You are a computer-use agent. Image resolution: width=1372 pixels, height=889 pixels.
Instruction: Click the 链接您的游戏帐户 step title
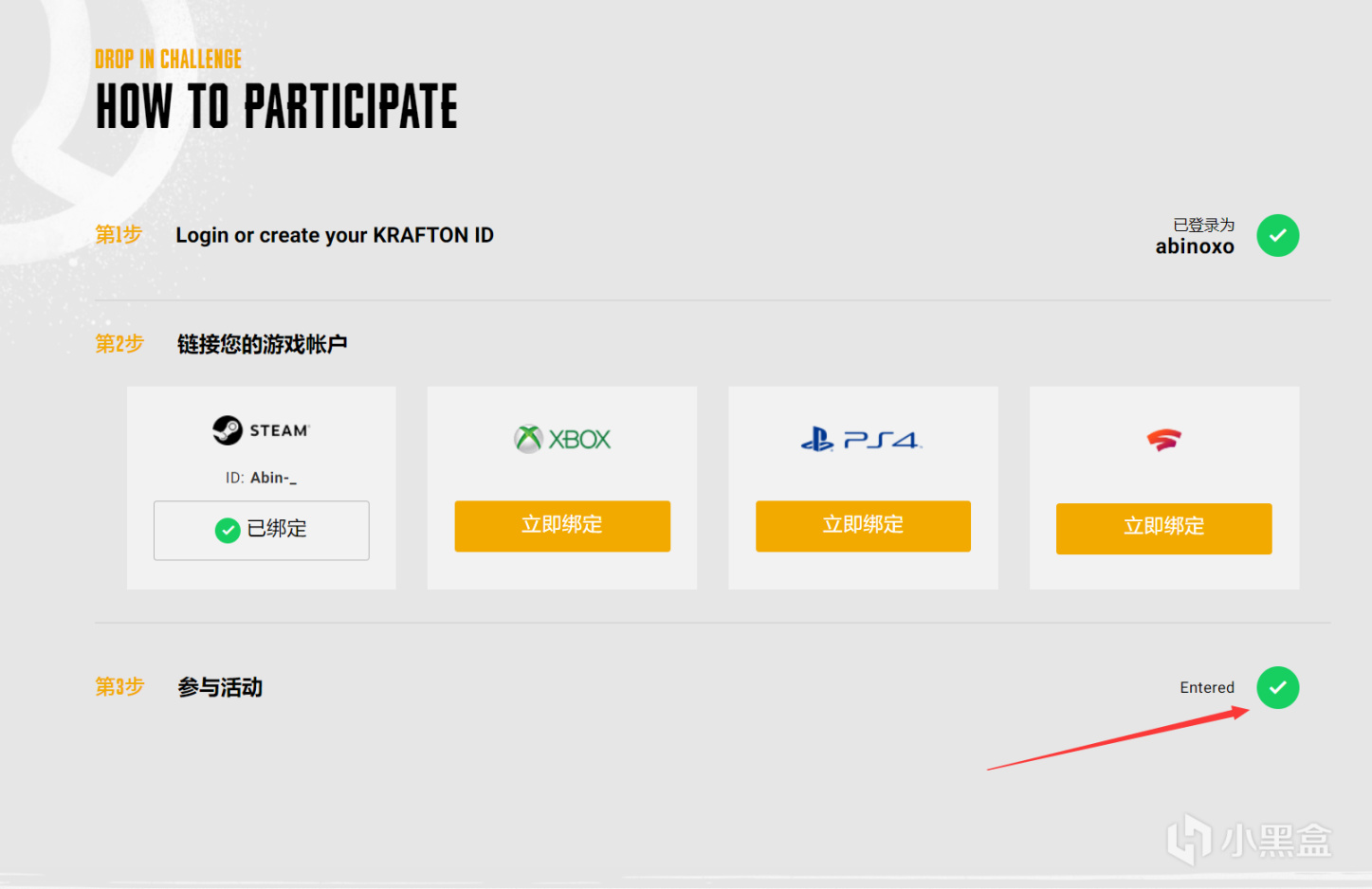[262, 344]
